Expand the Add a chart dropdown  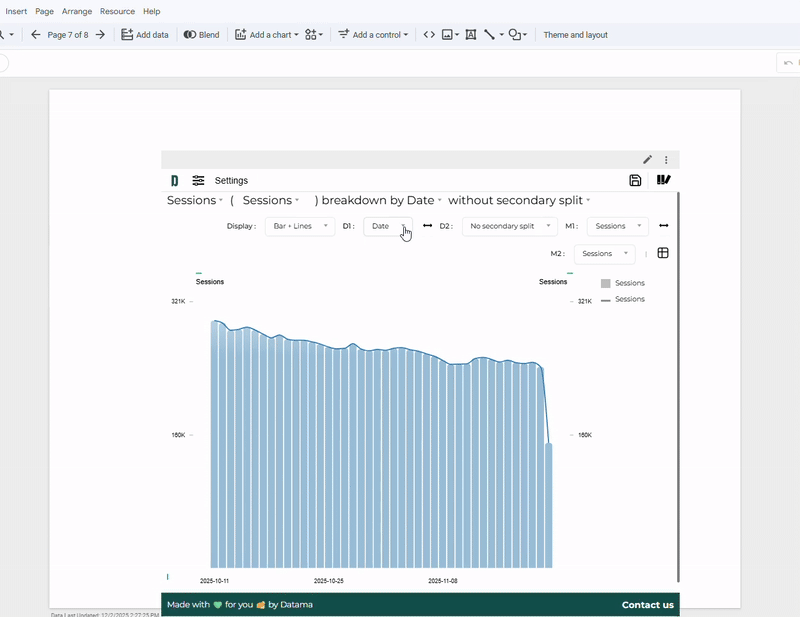[x=267, y=35]
